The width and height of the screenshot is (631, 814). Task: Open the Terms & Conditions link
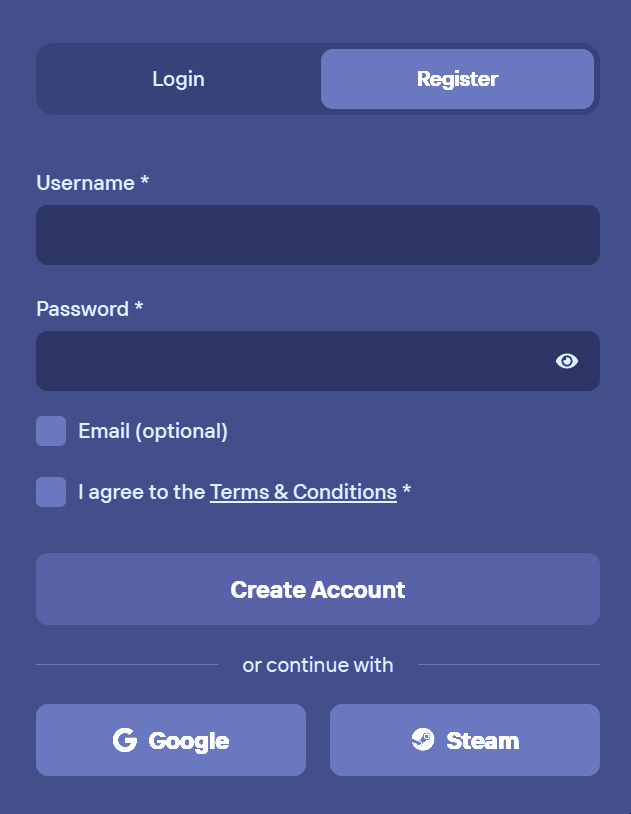302,492
